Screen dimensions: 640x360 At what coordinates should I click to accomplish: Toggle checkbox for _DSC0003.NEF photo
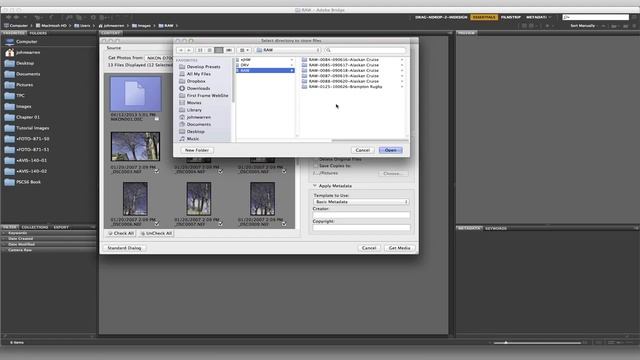pos(157,171)
